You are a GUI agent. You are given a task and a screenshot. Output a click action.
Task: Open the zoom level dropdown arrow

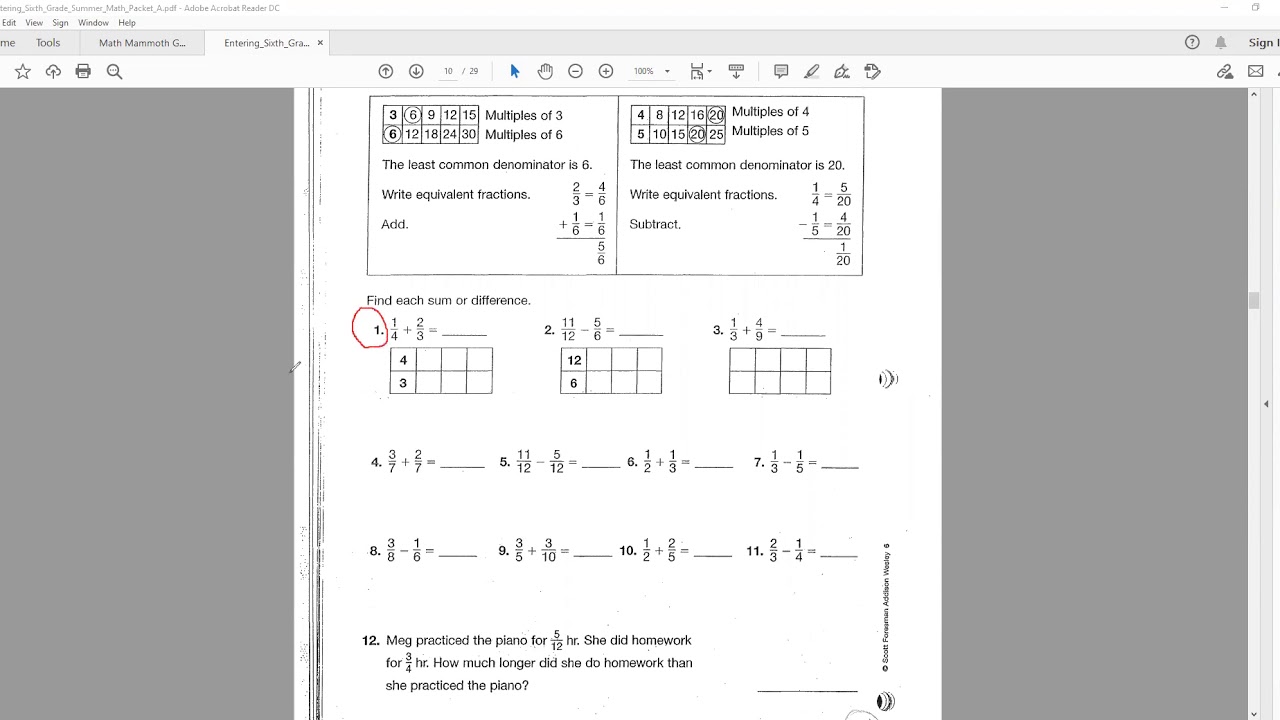(667, 71)
